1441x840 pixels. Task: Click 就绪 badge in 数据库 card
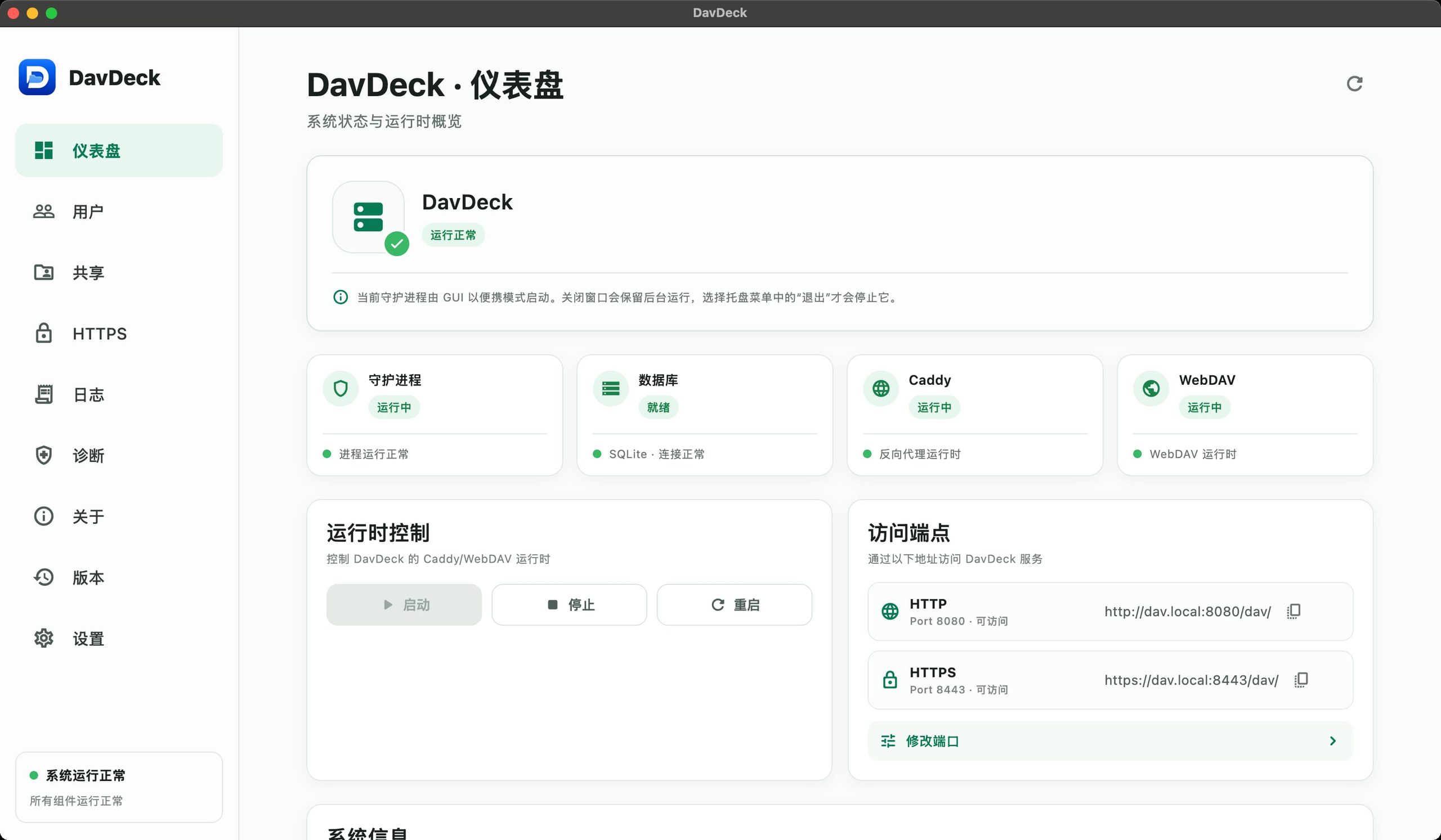pos(658,407)
